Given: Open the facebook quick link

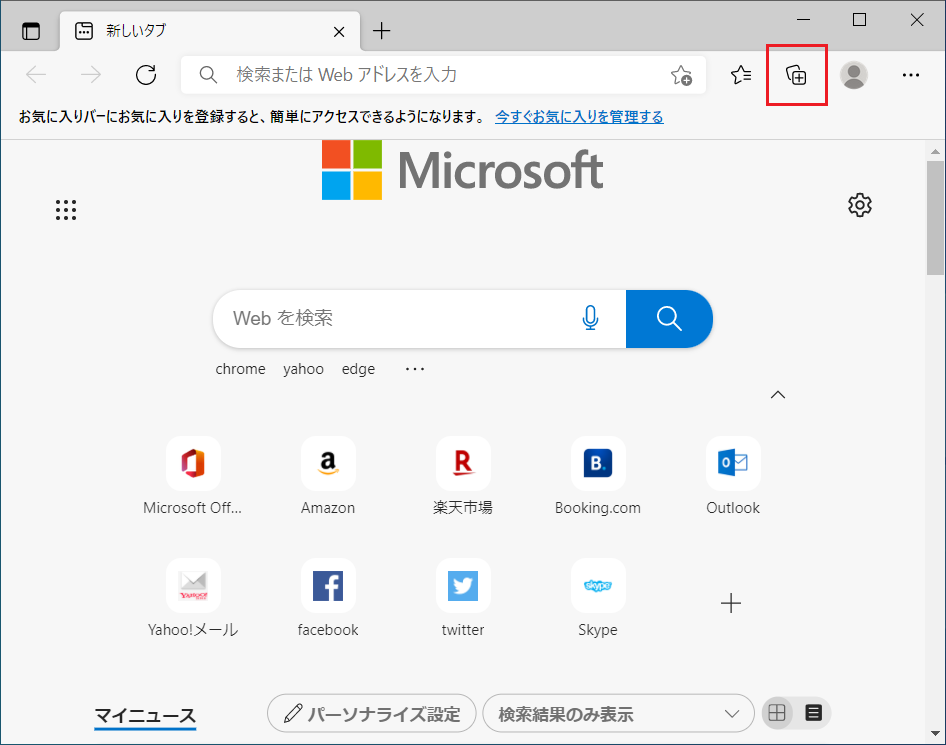Looking at the screenshot, I should pyautogui.click(x=328, y=597).
